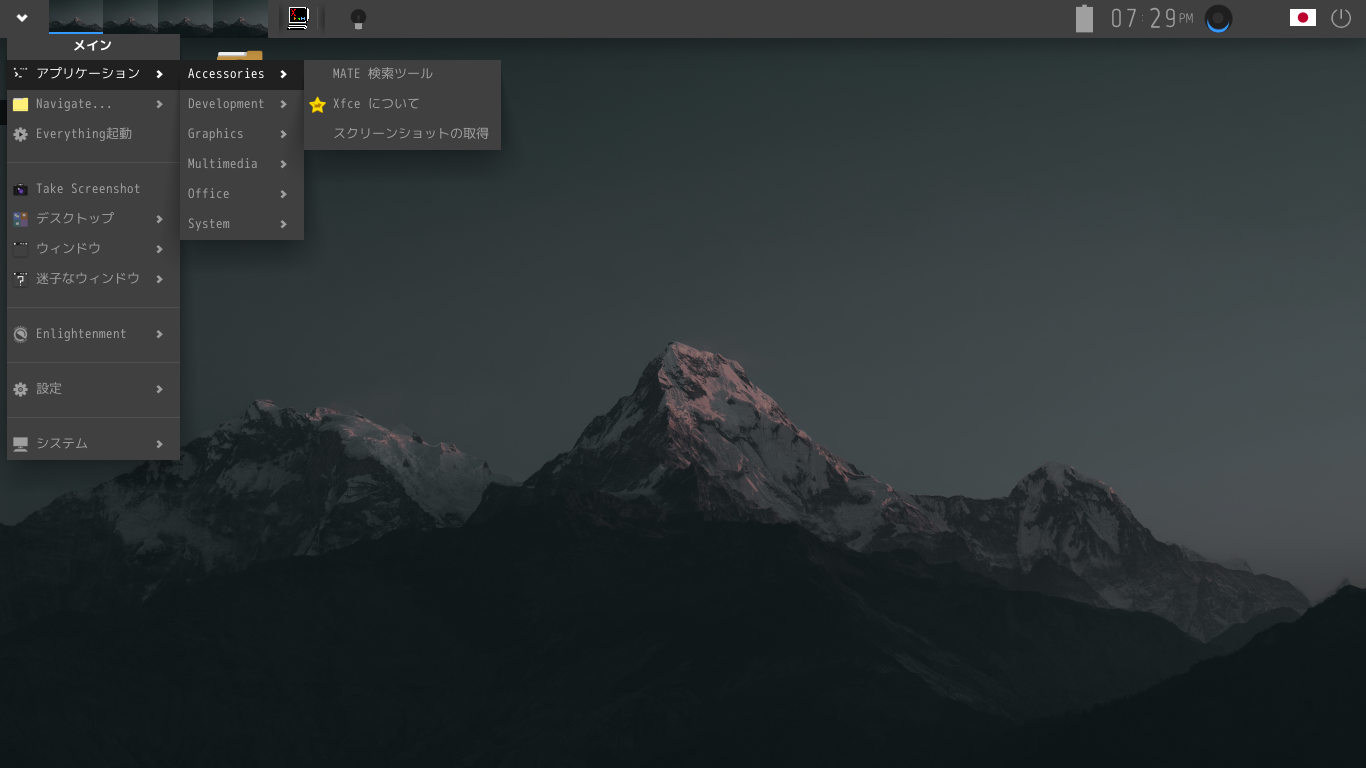Expand the Multimedia submenu arrow
Viewport: 1366px width, 768px height.
coord(284,164)
